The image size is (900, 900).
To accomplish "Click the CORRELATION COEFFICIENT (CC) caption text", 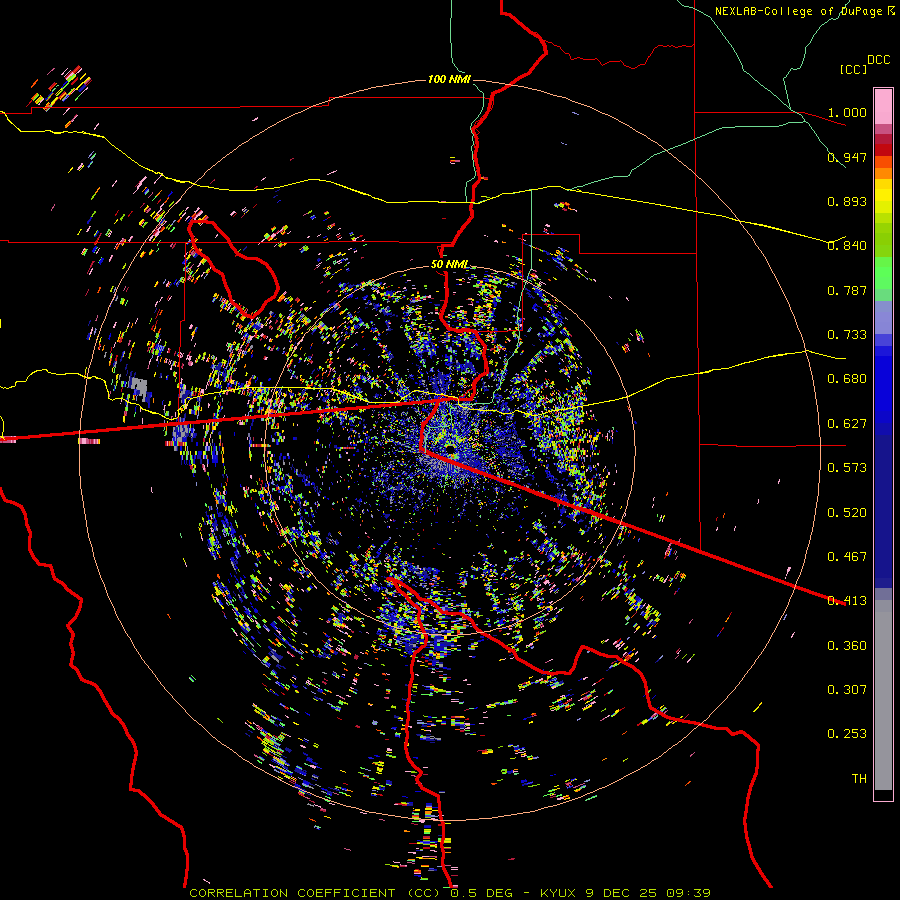I will tap(315, 893).
